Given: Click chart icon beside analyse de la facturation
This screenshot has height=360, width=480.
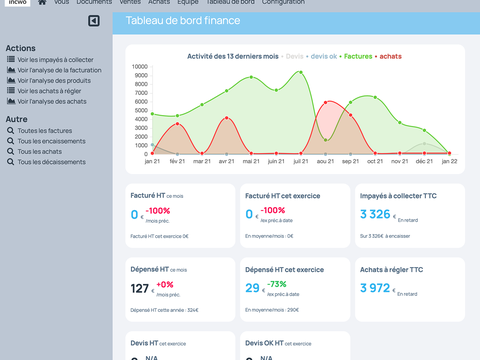Looking at the screenshot, I should click(11, 70).
